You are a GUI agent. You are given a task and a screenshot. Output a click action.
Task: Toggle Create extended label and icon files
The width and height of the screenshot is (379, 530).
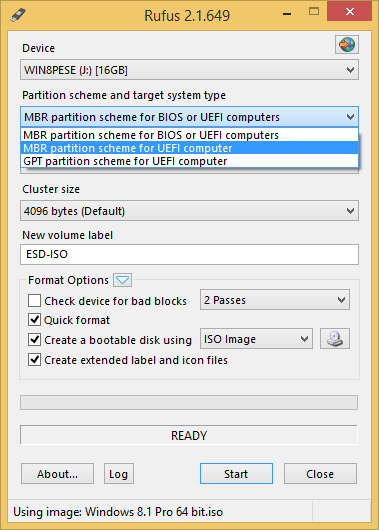34,360
